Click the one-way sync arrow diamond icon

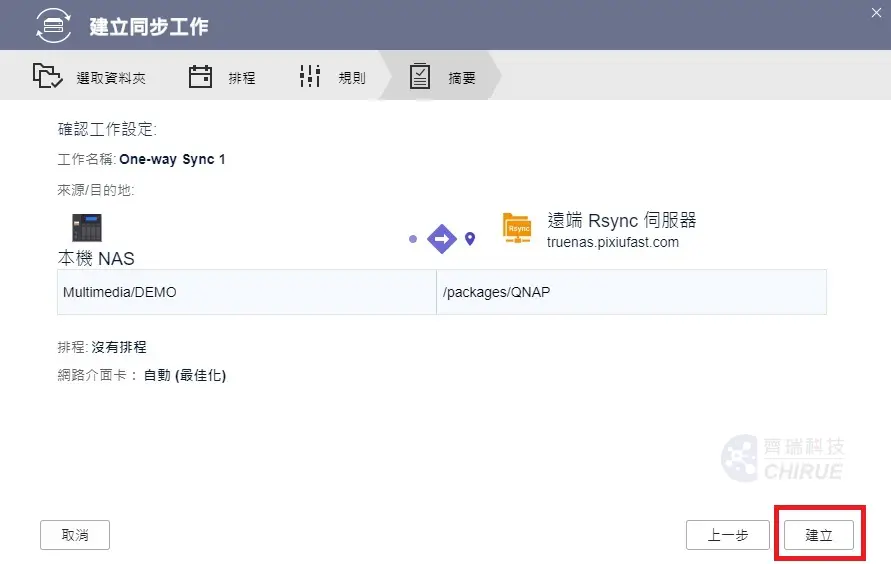(x=442, y=239)
